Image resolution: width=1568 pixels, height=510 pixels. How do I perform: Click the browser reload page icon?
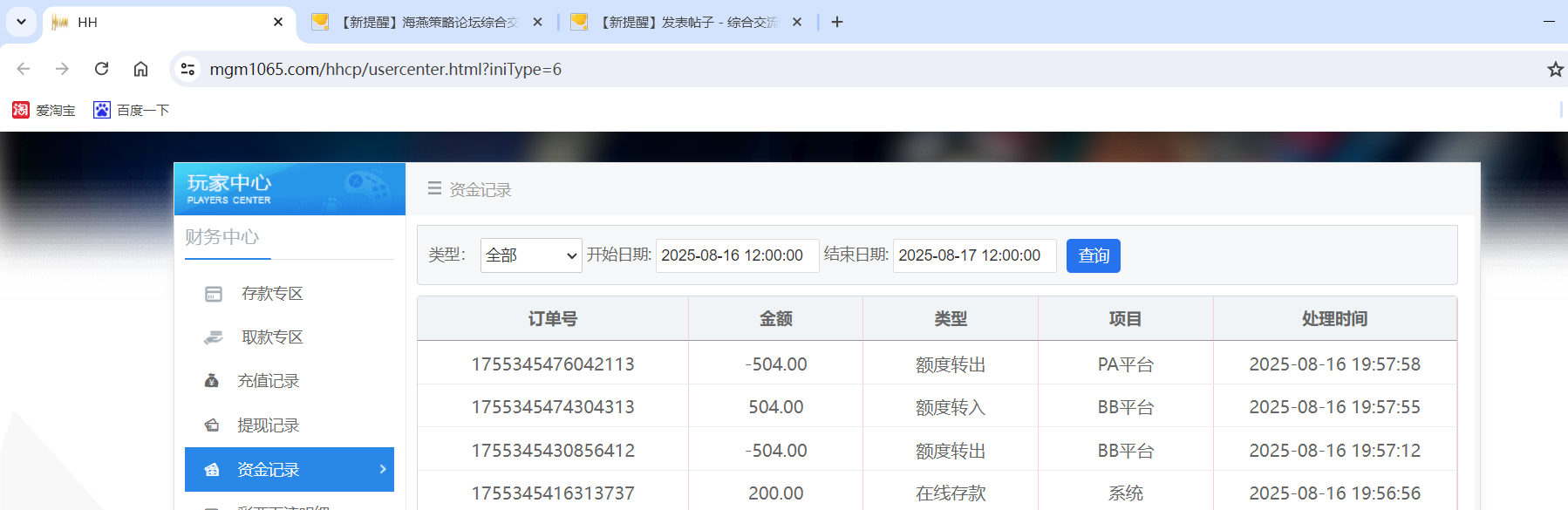point(102,69)
